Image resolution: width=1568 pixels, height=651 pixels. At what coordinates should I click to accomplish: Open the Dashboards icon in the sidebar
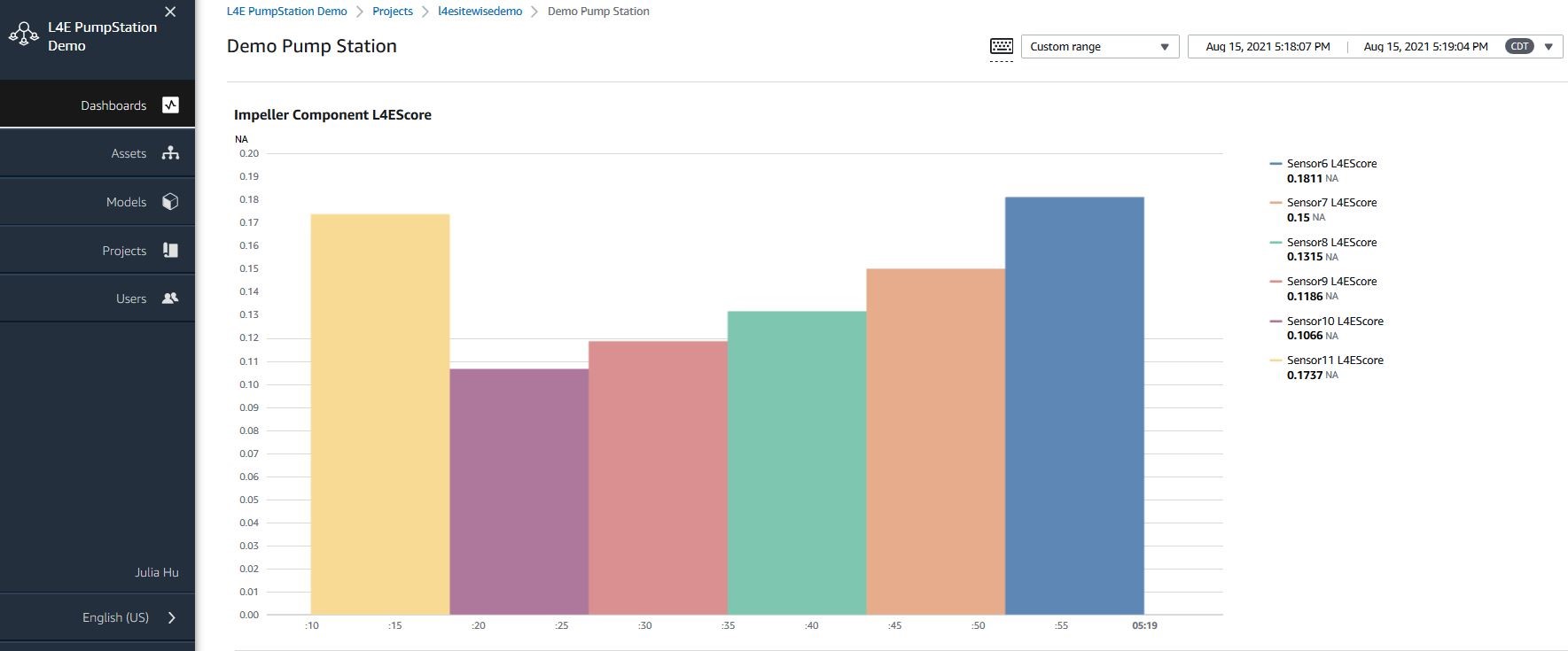click(x=171, y=105)
